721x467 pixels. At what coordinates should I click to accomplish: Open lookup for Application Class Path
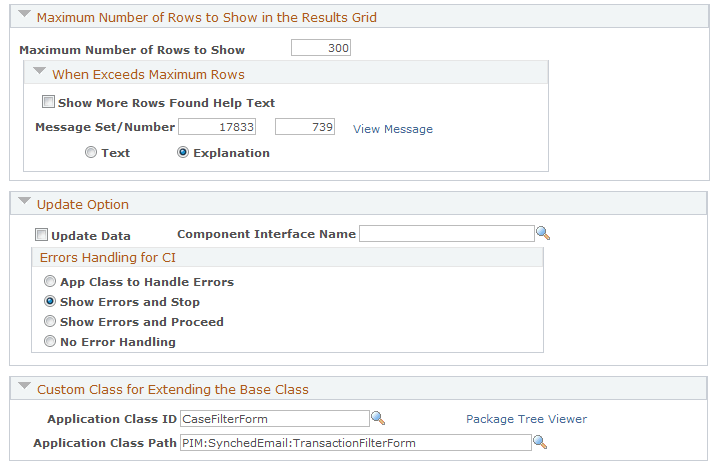[x=540, y=443]
